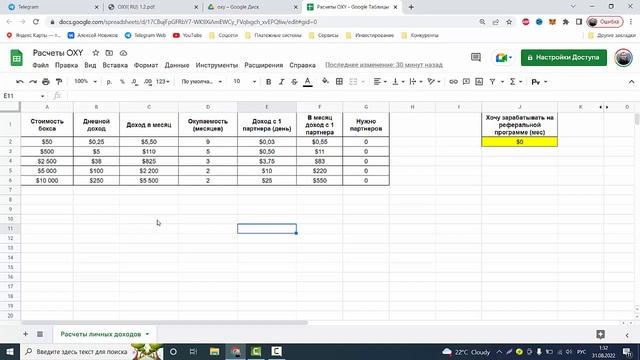Open the Инструменты menu
The width and height of the screenshot is (640, 360).
click(x=217, y=65)
